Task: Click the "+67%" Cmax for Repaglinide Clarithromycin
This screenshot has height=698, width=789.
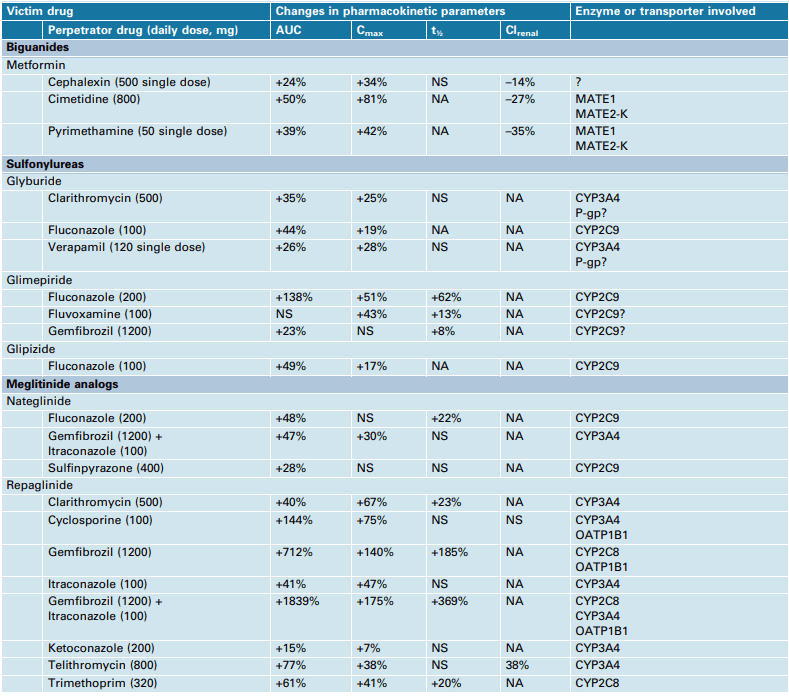Action: [371, 502]
